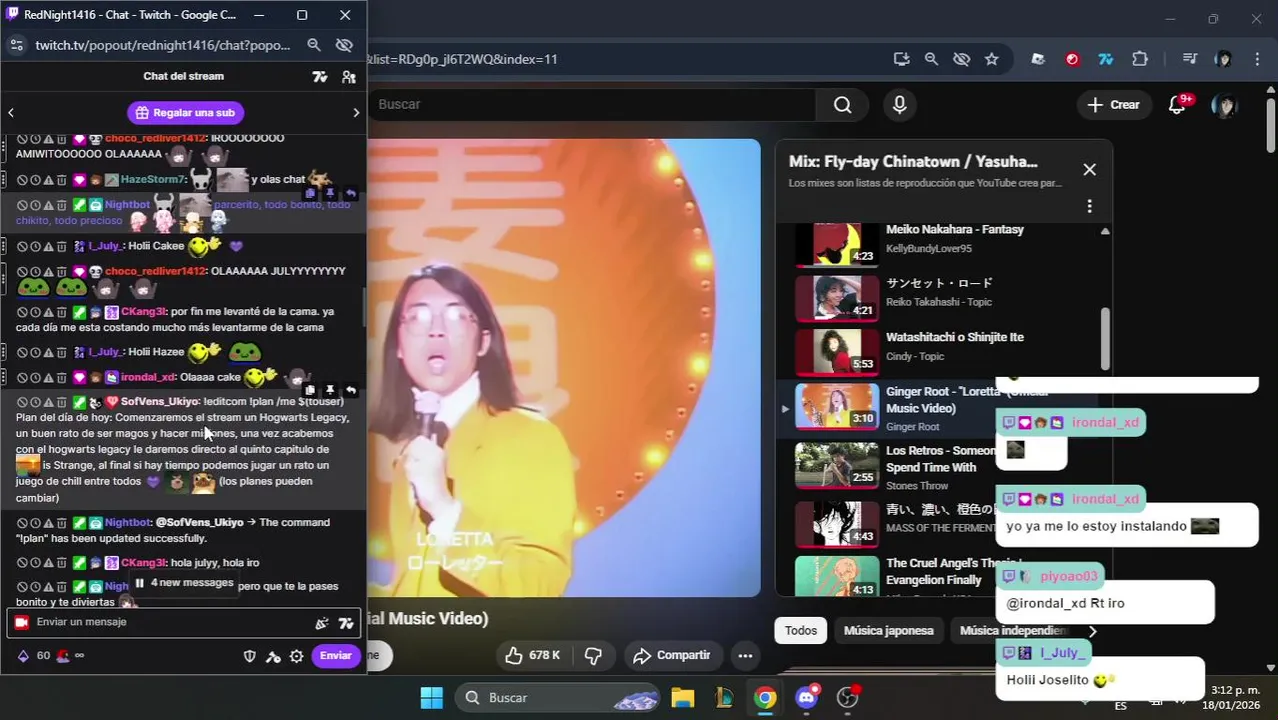Image resolution: width=1278 pixels, height=720 pixels.
Task: Open CKang3l username on hola julyy message
Action: point(143,563)
